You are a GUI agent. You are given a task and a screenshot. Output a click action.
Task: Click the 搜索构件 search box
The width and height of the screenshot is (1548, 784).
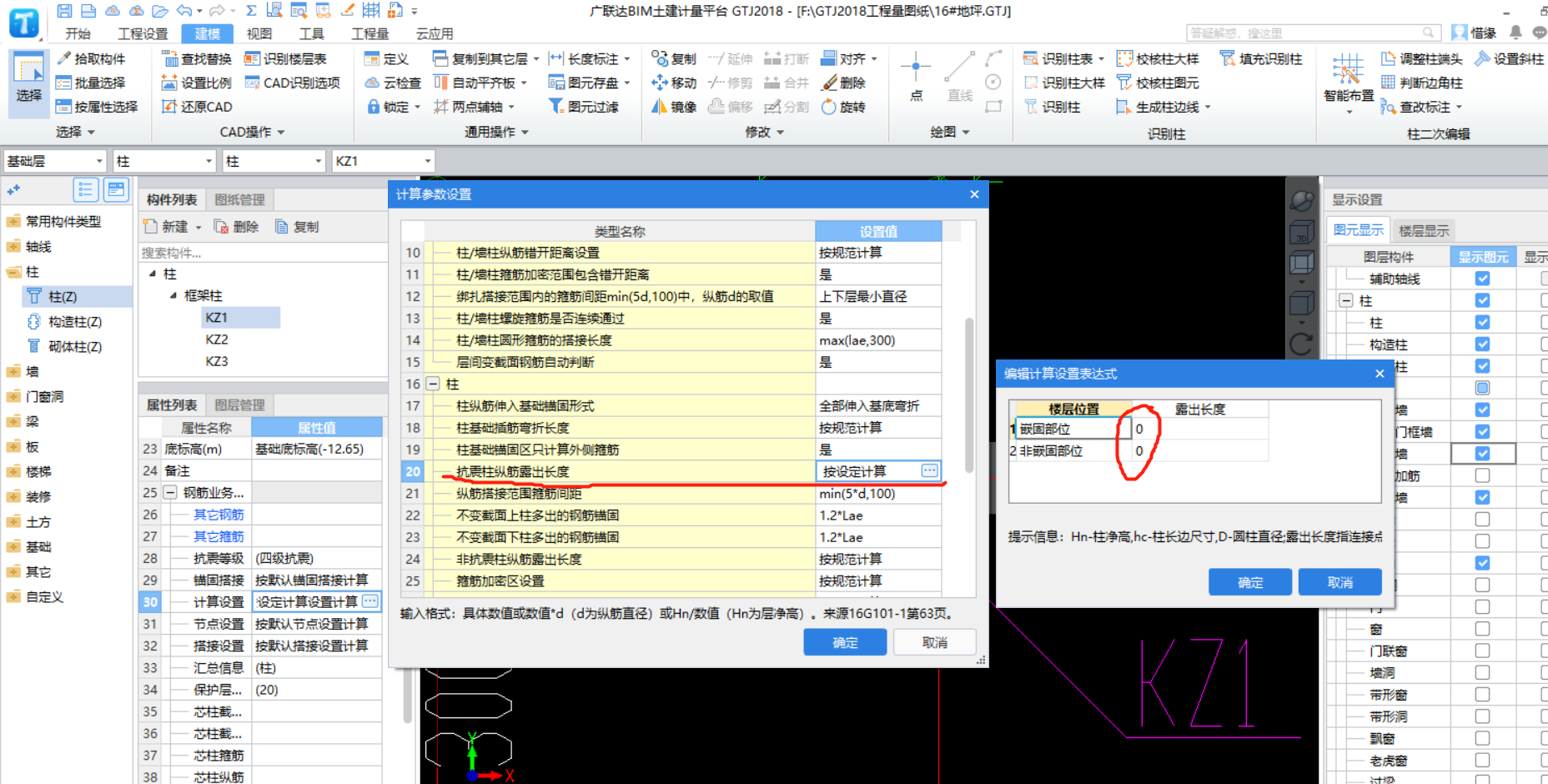(x=263, y=253)
